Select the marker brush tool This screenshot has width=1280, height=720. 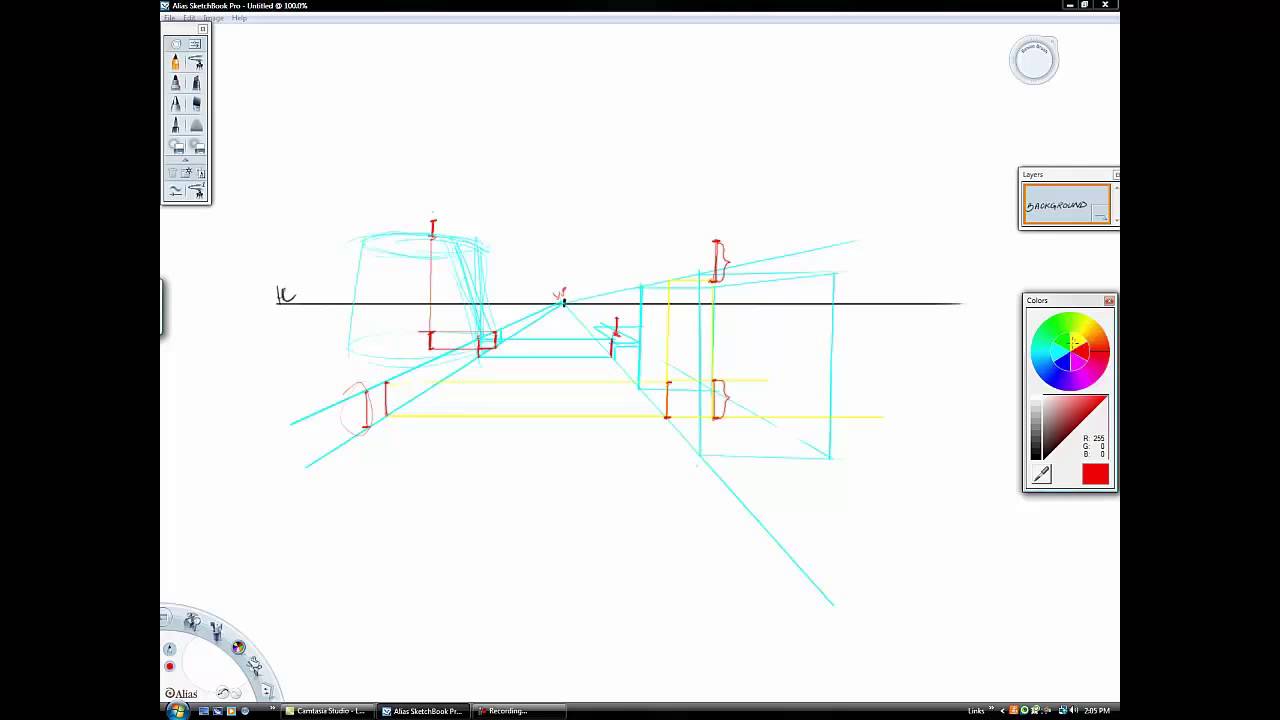[175, 83]
